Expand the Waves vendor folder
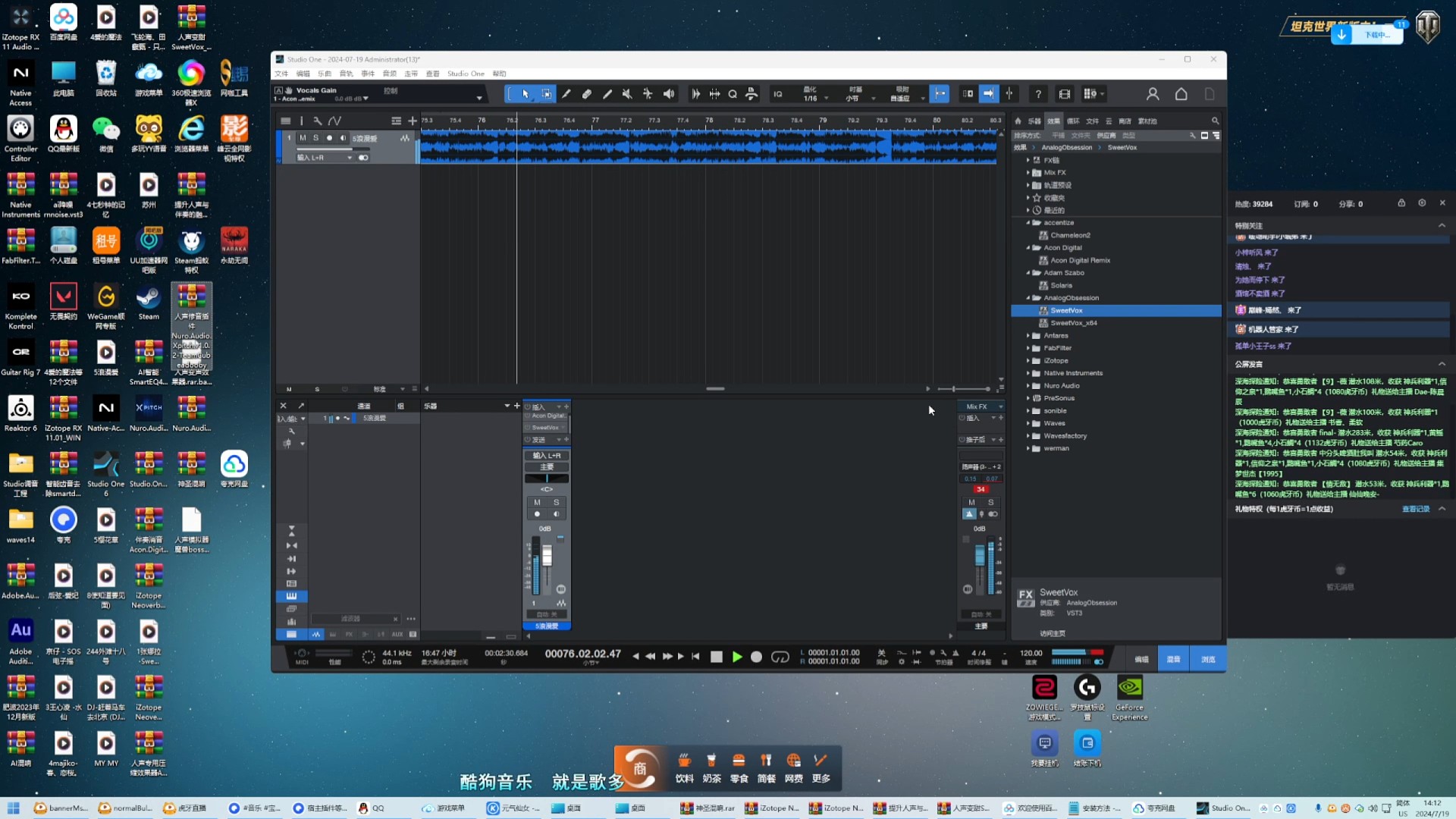 pyautogui.click(x=1029, y=423)
